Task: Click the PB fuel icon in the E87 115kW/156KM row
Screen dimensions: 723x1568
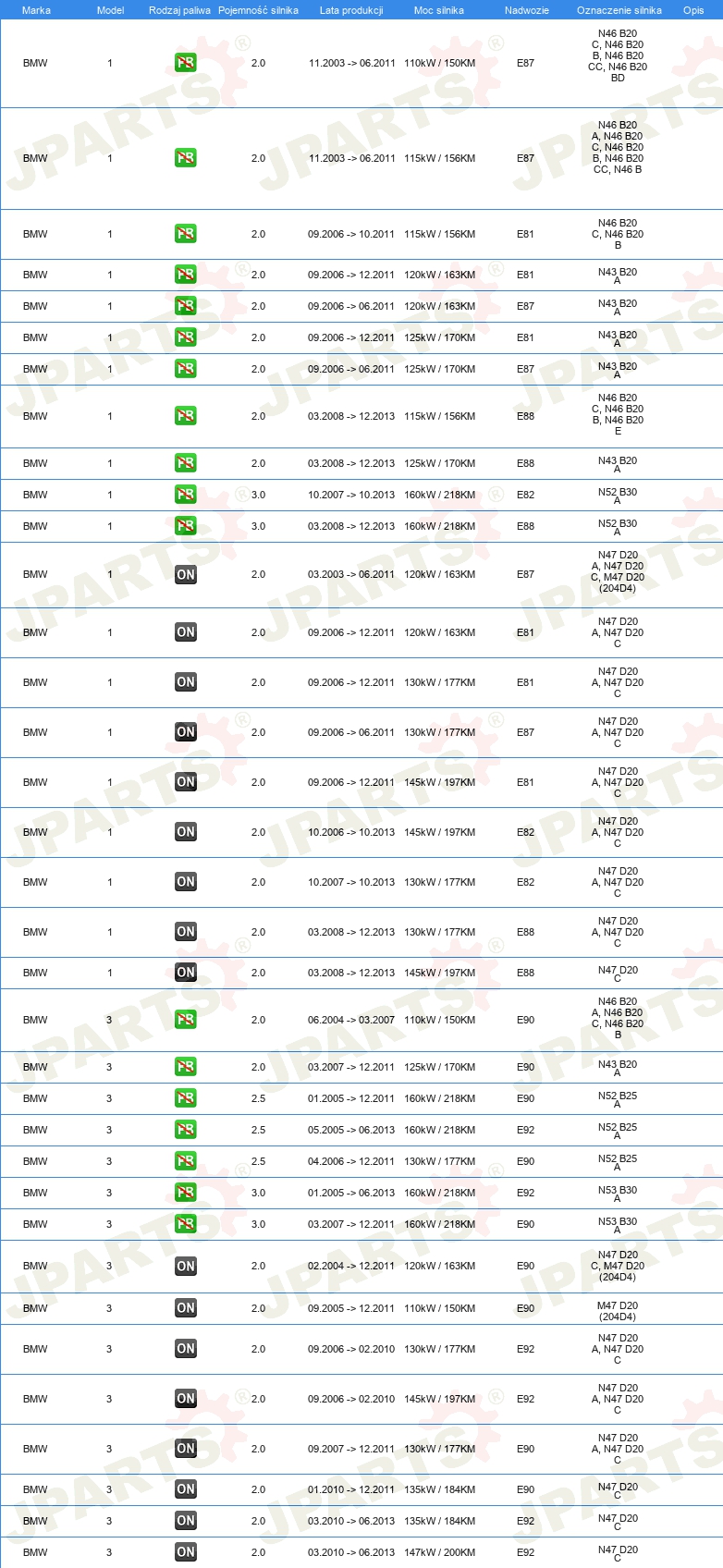Action: (x=185, y=158)
